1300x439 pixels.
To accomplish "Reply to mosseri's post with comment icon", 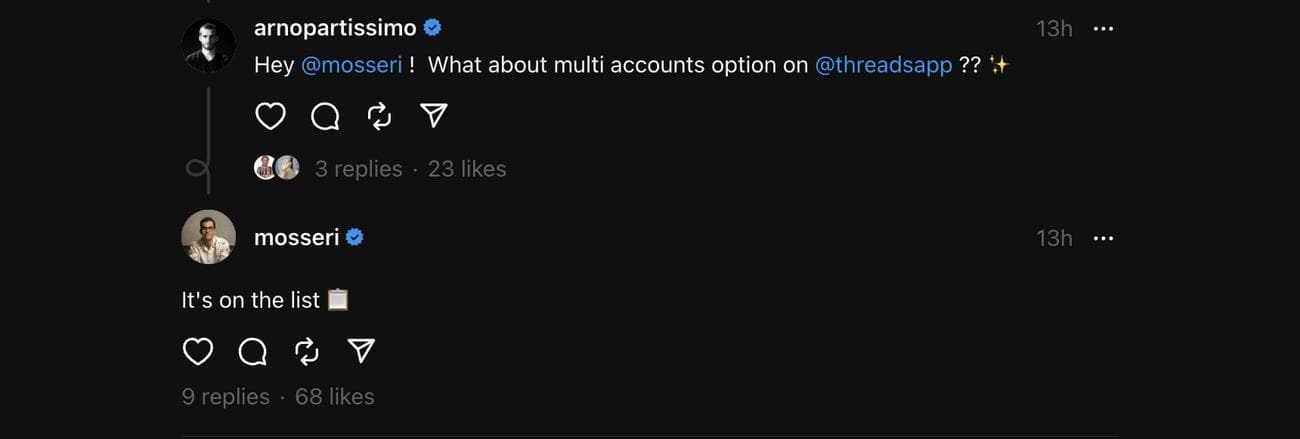I will (x=252, y=351).
